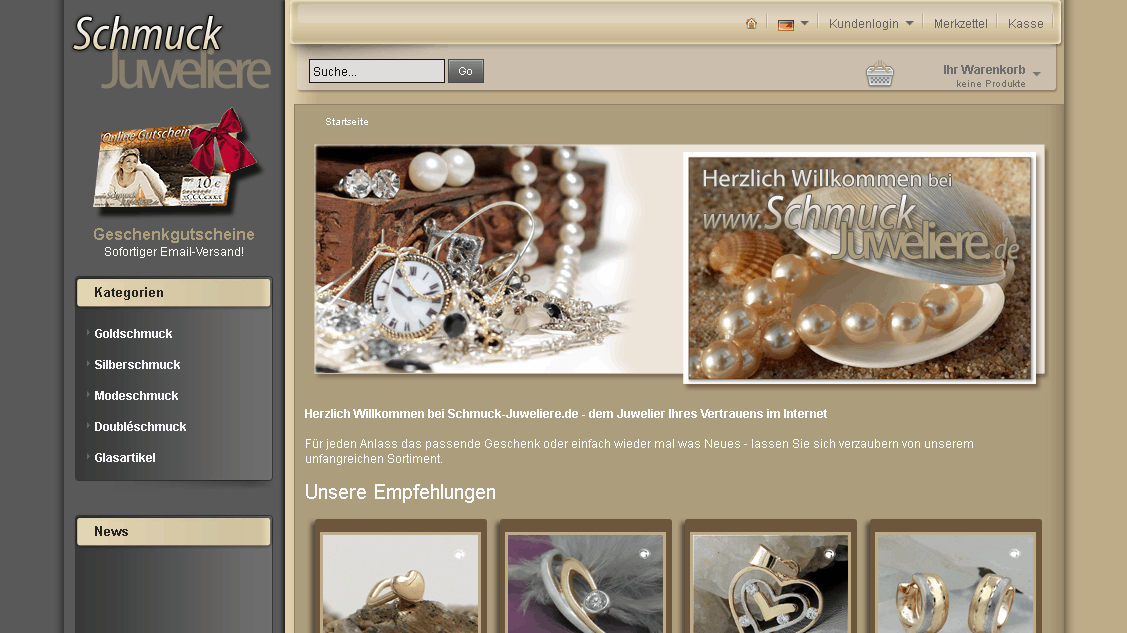Select the Glasartikel category

(x=124, y=457)
